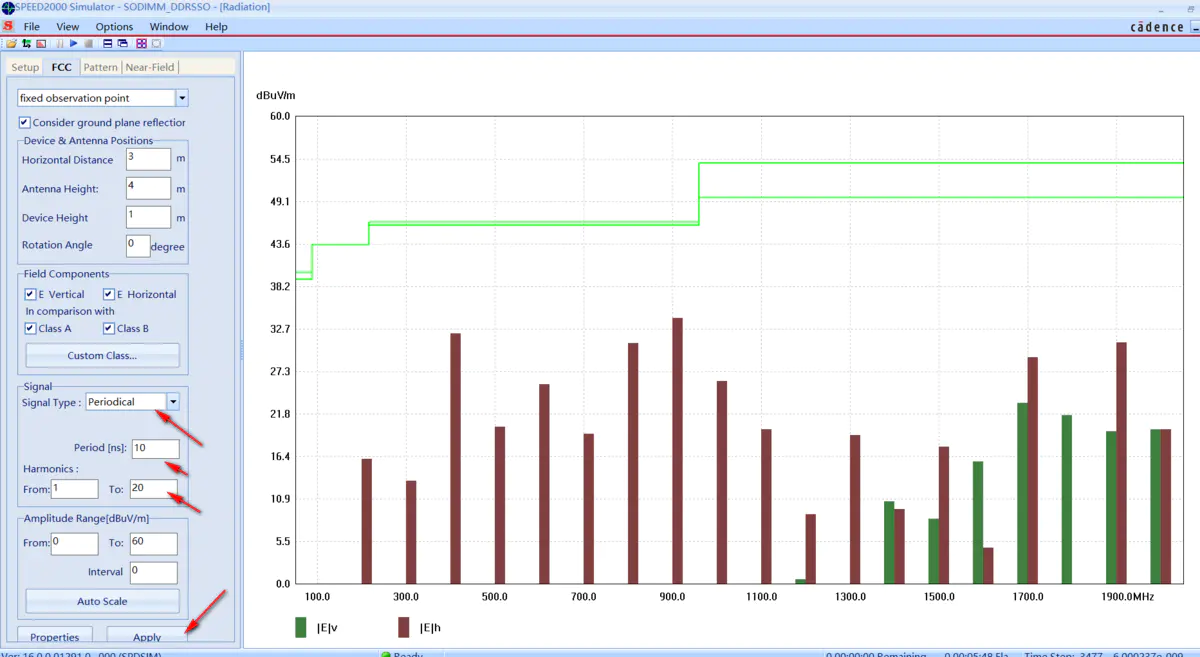
Task: Open the fixed observation point dropdown
Action: pos(182,98)
